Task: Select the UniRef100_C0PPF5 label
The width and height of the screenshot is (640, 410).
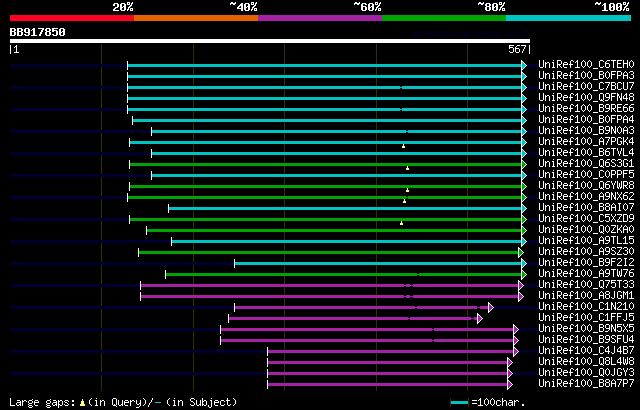Action: pos(586,175)
